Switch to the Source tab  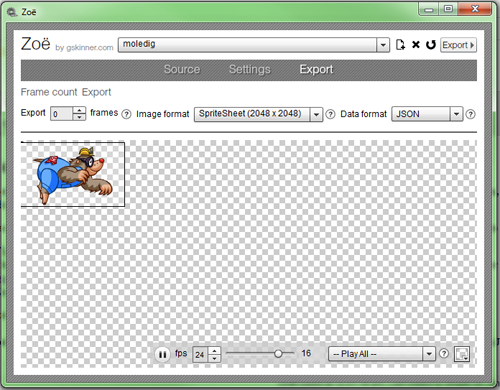[182, 69]
